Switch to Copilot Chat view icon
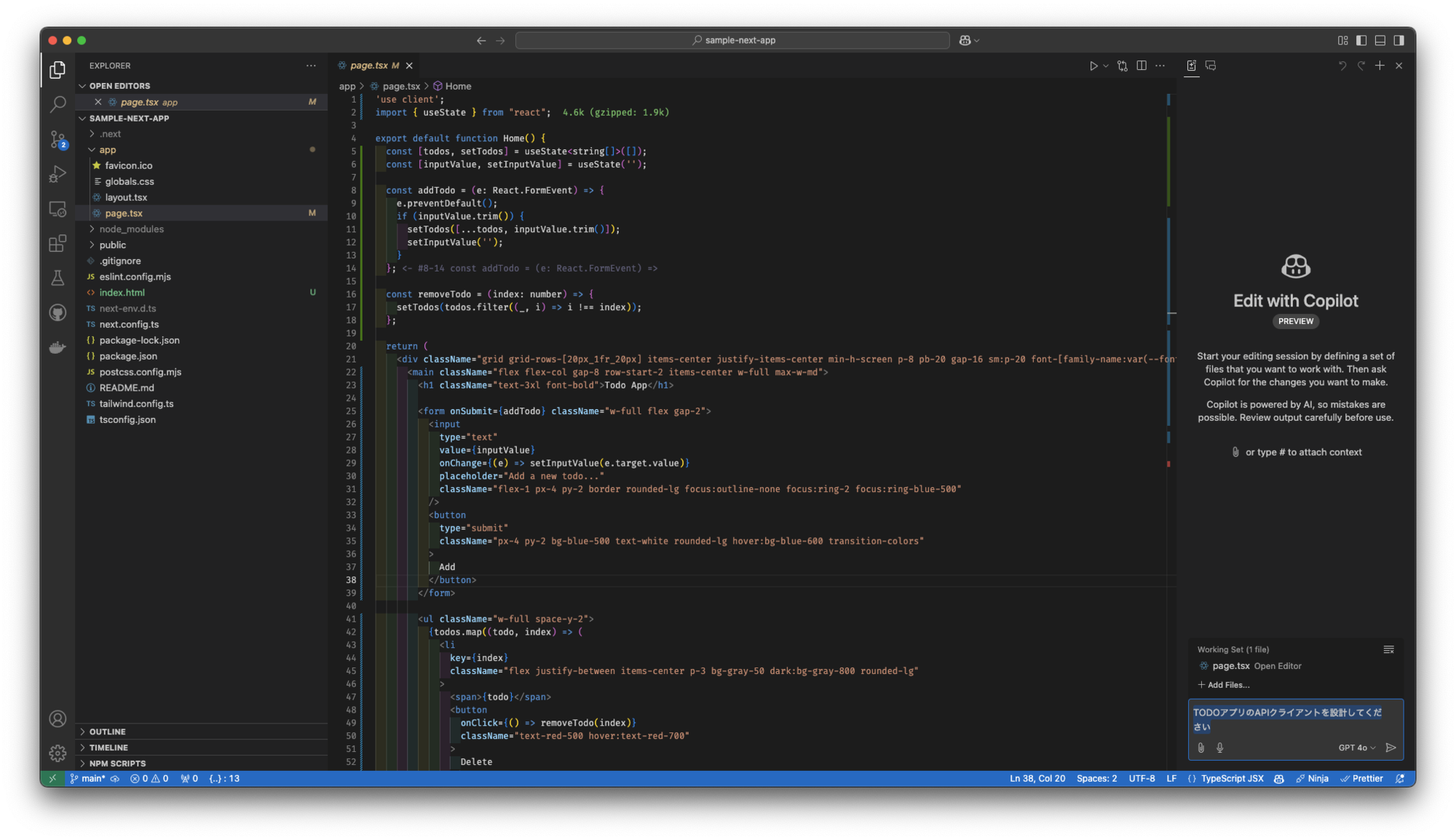Screen dimensions: 1456x840 (x=1211, y=66)
